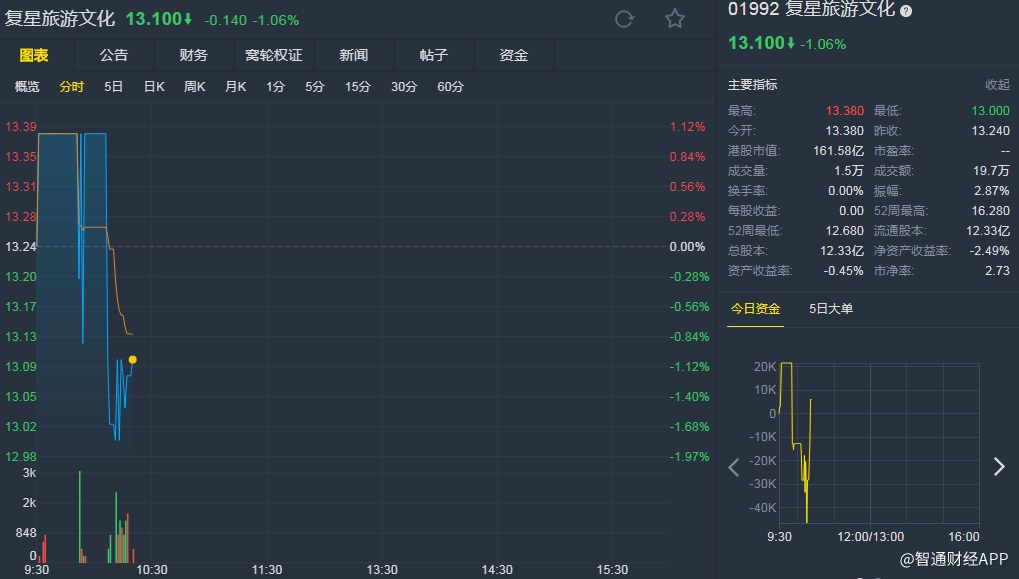Image resolution: width=1019 pixels, height=579 pixels.
Task: Collapse main indicators with 收起
Action: 997,85
